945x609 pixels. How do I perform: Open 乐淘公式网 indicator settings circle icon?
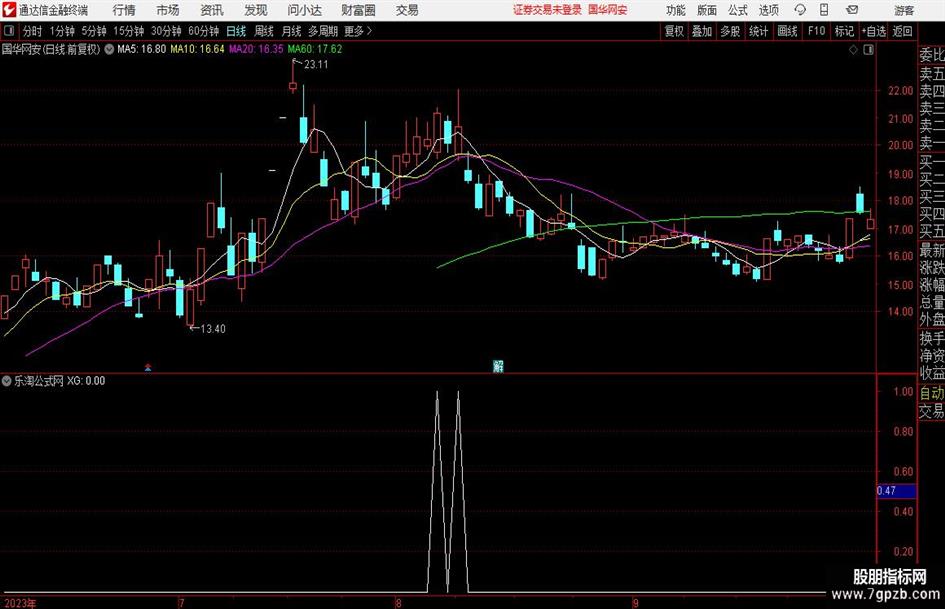tap(7, 381)
